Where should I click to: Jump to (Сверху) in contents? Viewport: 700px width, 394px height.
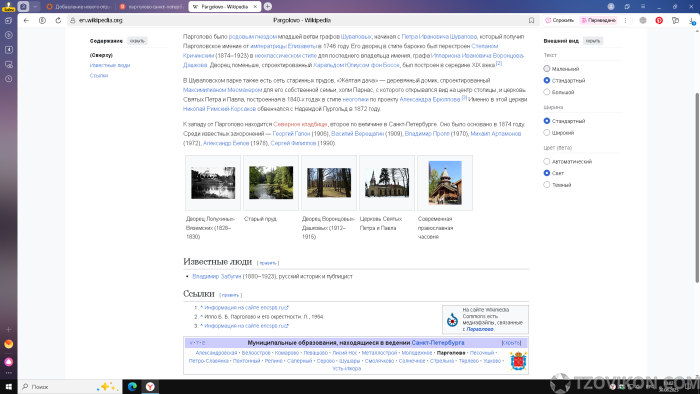coord(101,55)
